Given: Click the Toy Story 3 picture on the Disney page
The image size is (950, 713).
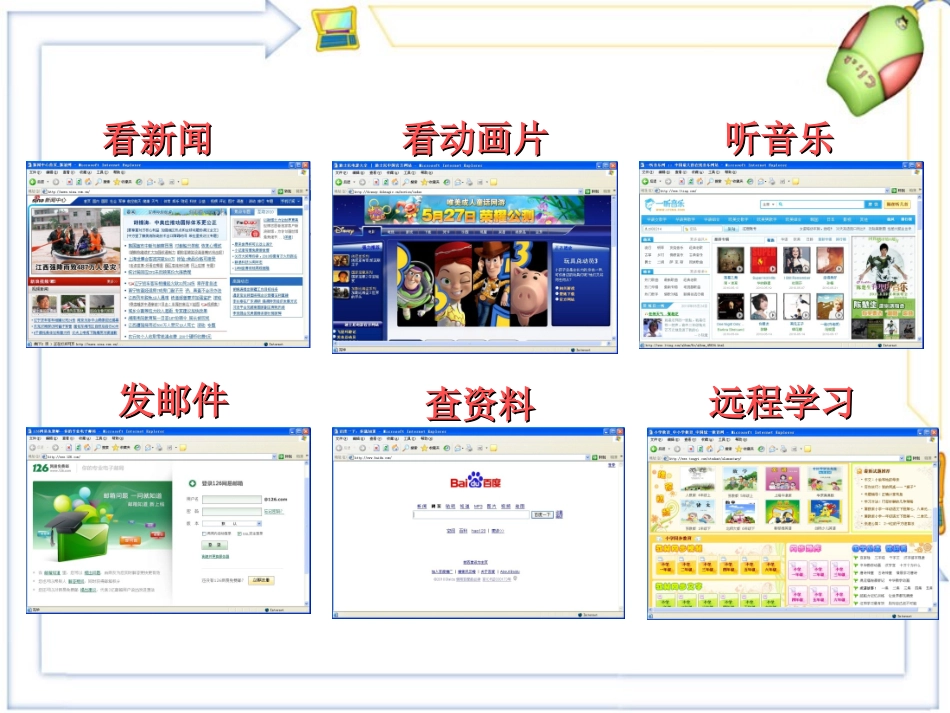Looking at the screenshot, I should 473,284.
